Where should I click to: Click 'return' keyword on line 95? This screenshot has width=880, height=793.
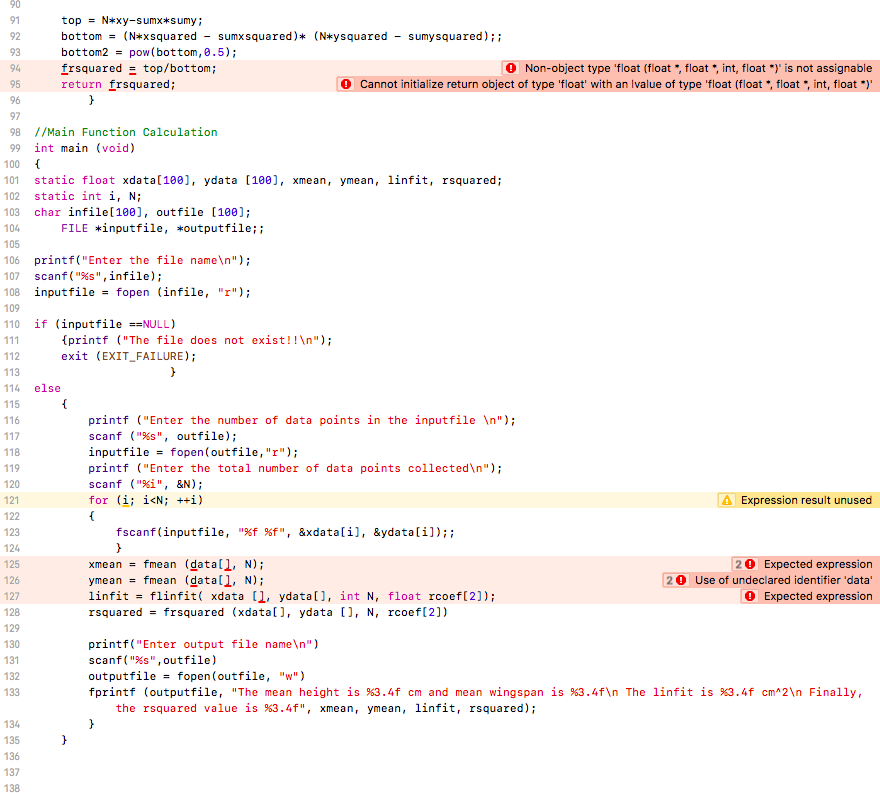click(81, 84)
